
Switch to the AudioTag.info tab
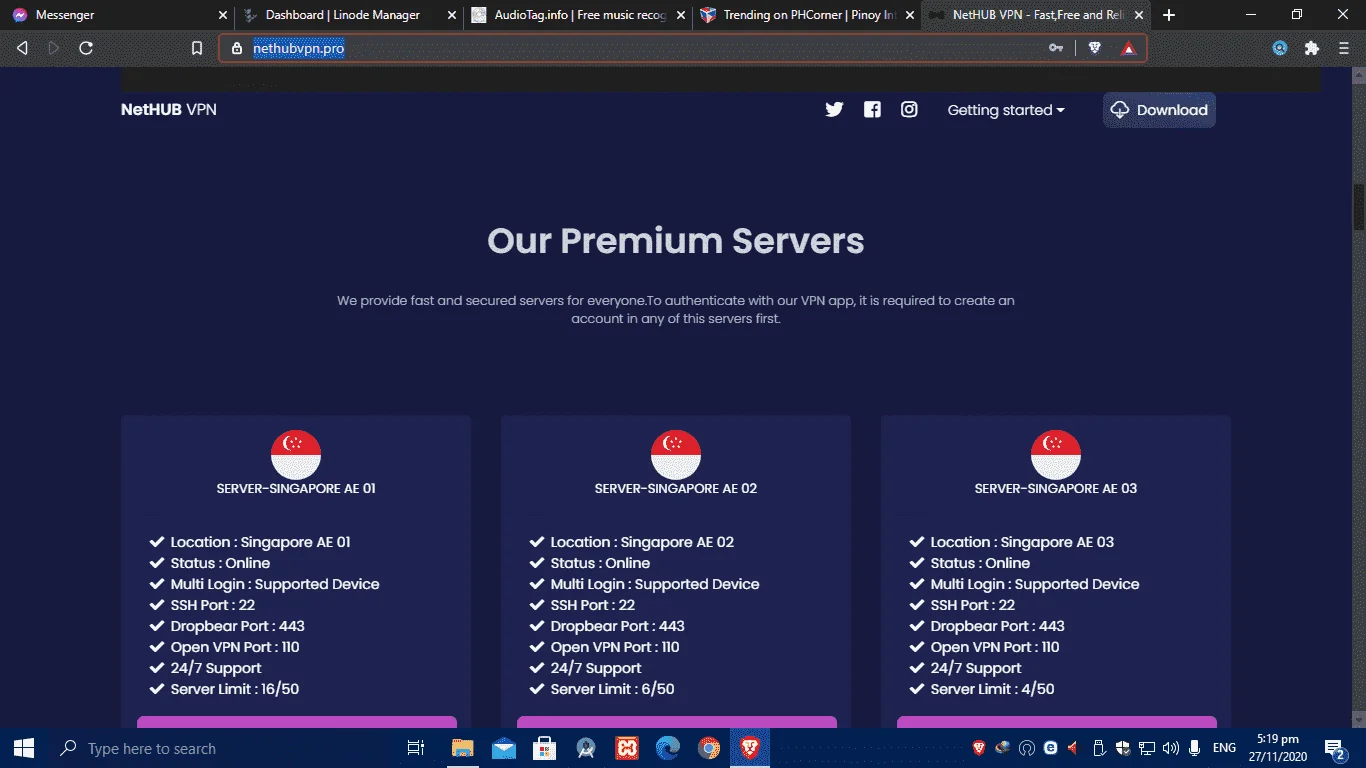point(580,15)
